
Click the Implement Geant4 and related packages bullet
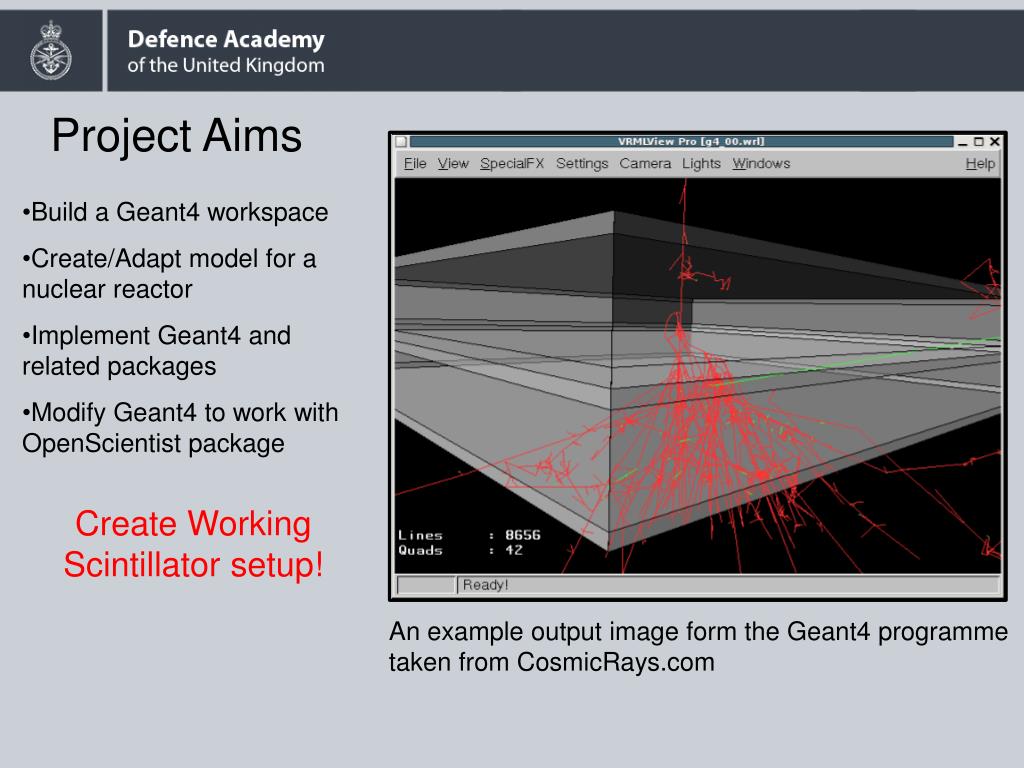click(156, 351)
